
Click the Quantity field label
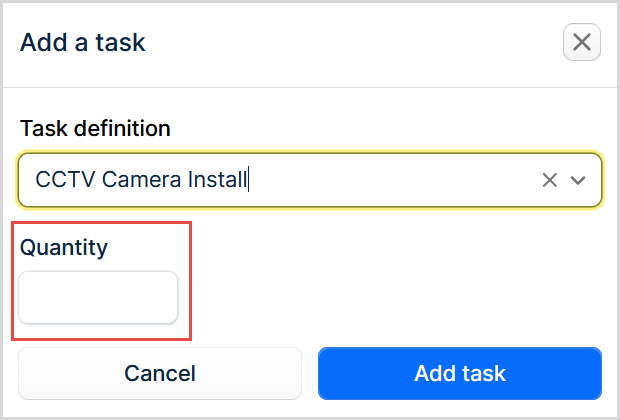pos(63,247)
